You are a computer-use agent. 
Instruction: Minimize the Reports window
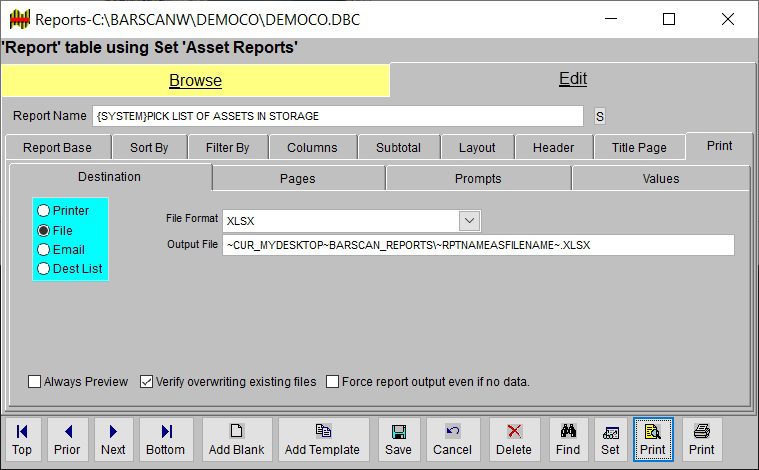click(611, 19)
